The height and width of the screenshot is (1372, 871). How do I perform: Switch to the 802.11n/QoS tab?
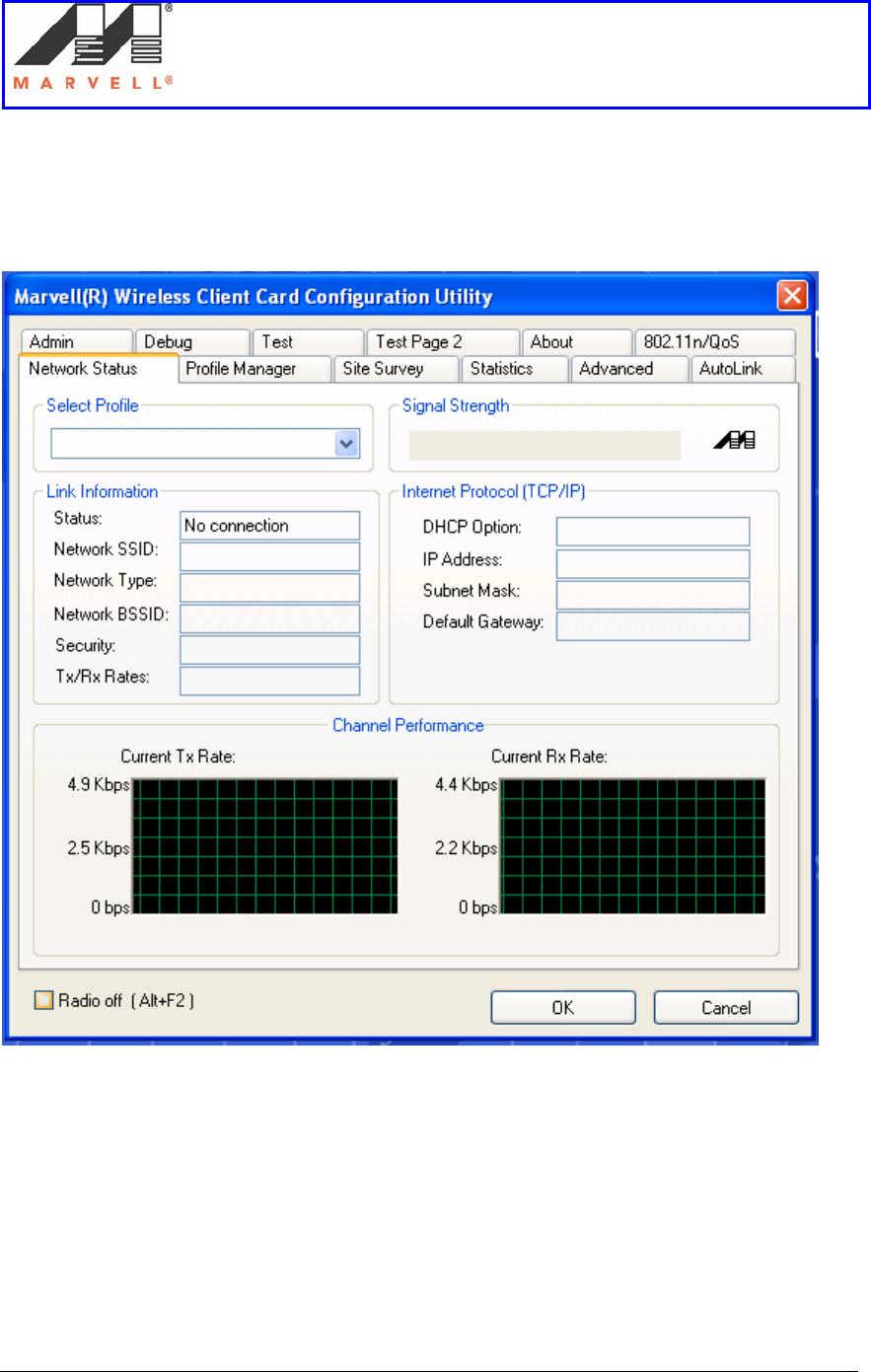(x=714, y=341)
